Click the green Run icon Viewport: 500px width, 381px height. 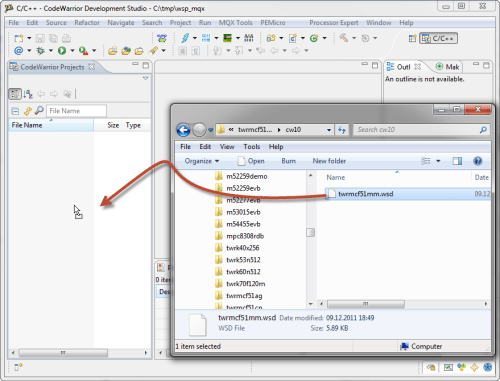click(x=62, y=51)
